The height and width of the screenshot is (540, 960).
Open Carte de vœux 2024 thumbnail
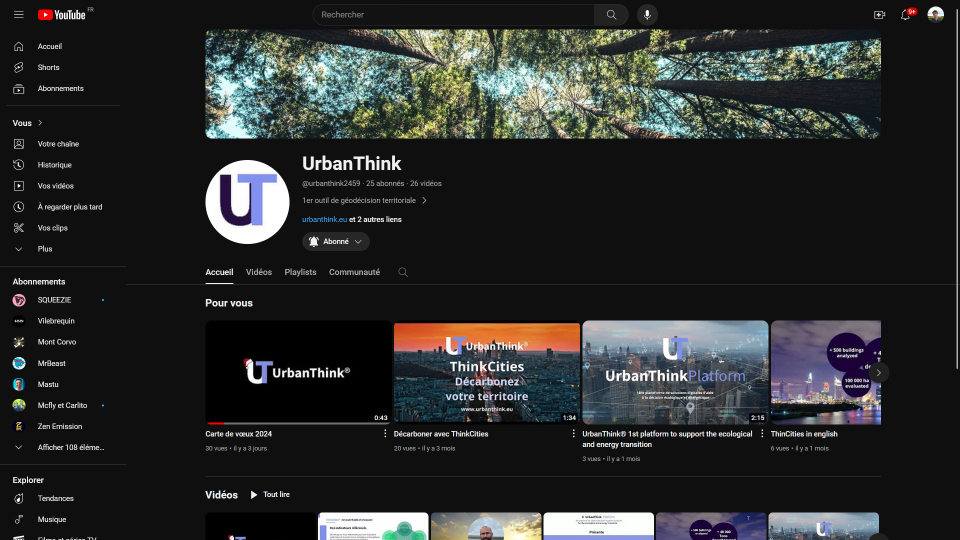[298, 372]
